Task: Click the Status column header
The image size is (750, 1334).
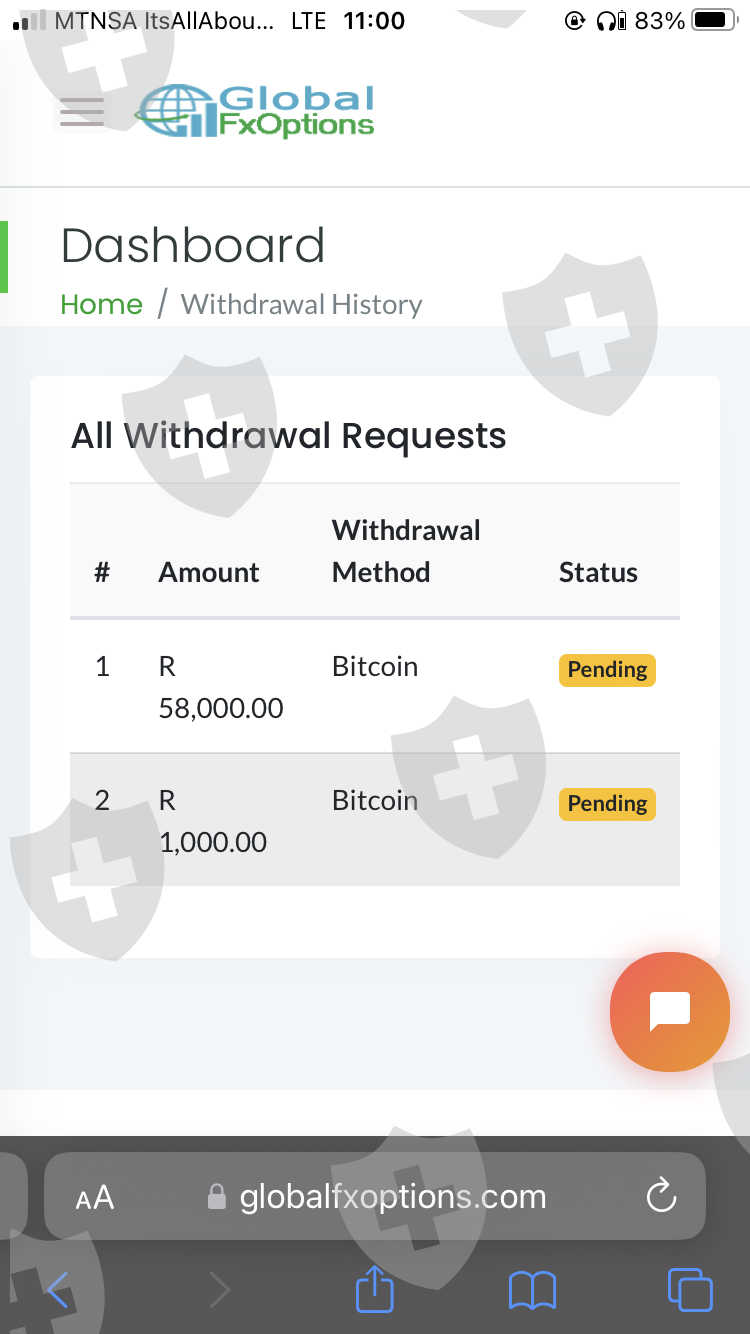Action: pyautogui.click(x=598, y=572)
